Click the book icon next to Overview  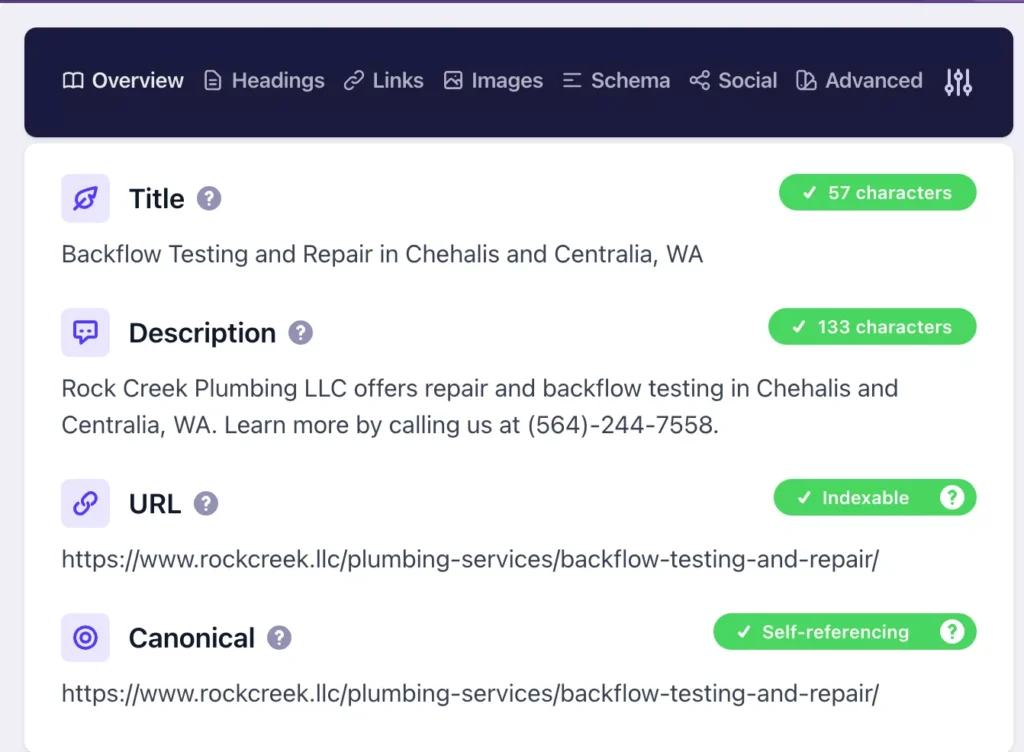(73, 81)
